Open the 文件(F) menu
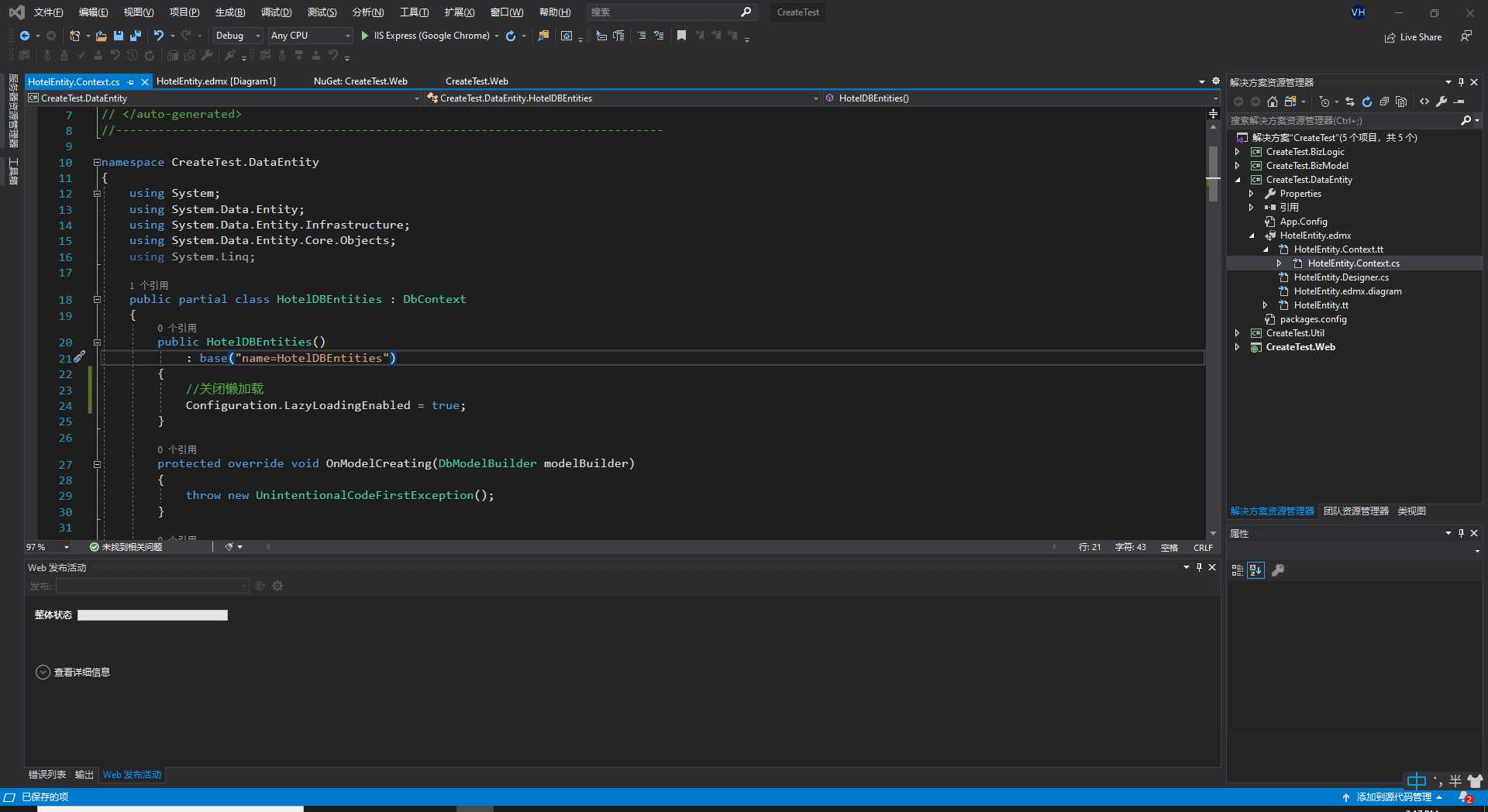The width and height of the screenshot is (1488, 812). (48, 12)
